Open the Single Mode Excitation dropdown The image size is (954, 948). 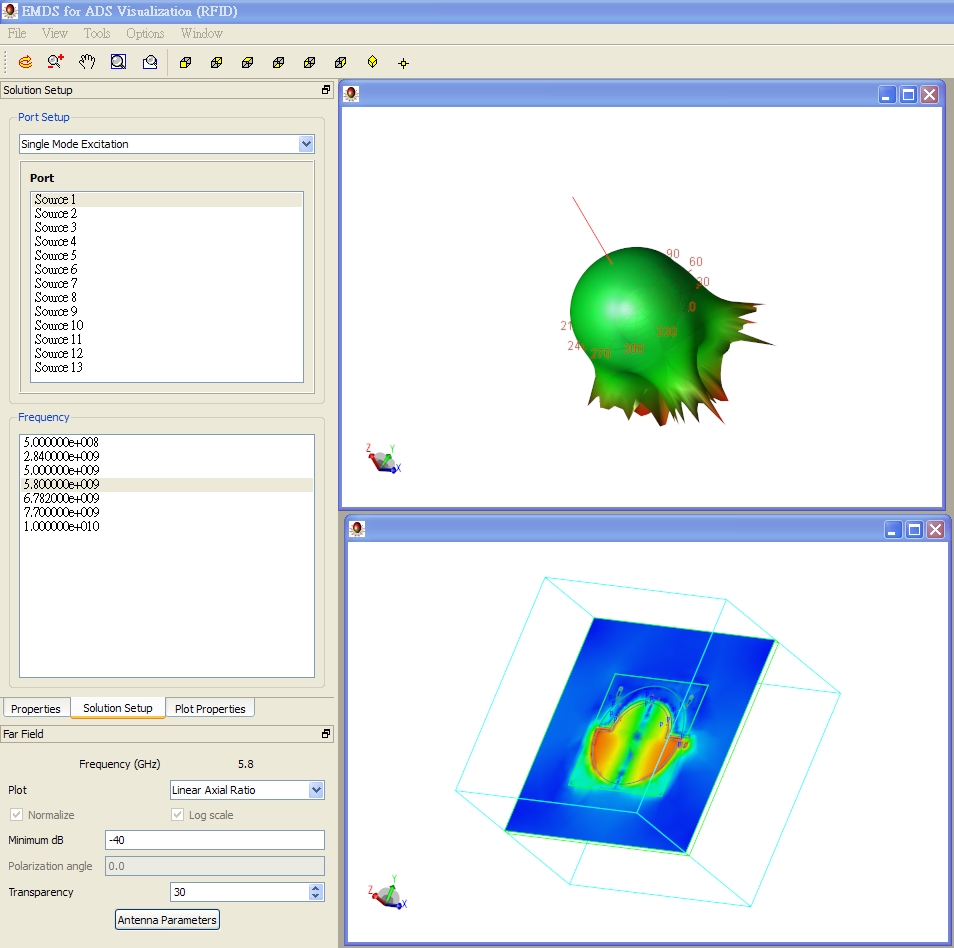pos(306,144)
